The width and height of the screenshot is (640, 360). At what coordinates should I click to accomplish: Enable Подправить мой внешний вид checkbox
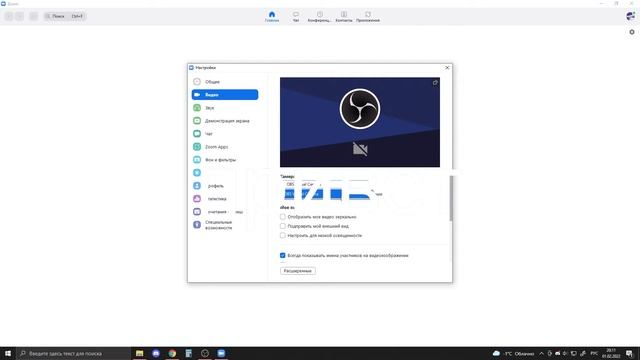282,226
